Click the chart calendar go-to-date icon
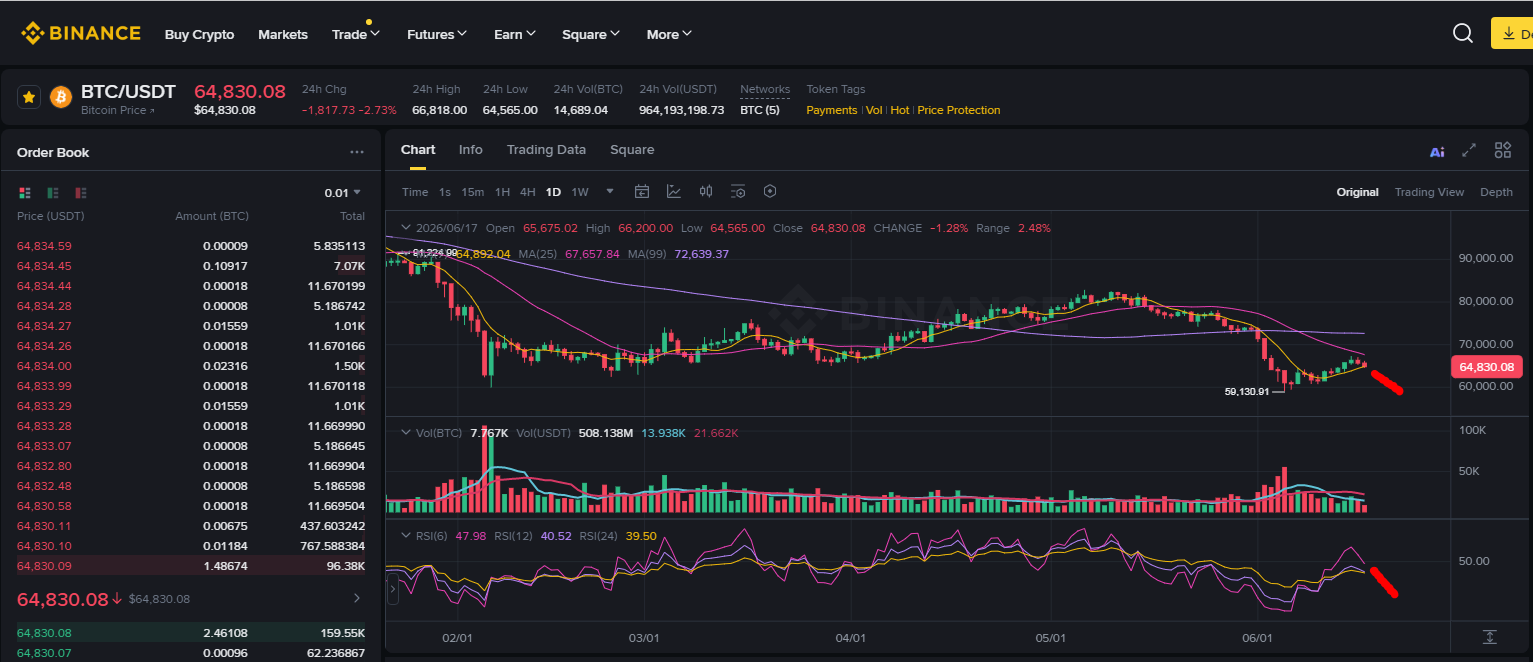1533x662 pixels. click(x=642, y=191)
